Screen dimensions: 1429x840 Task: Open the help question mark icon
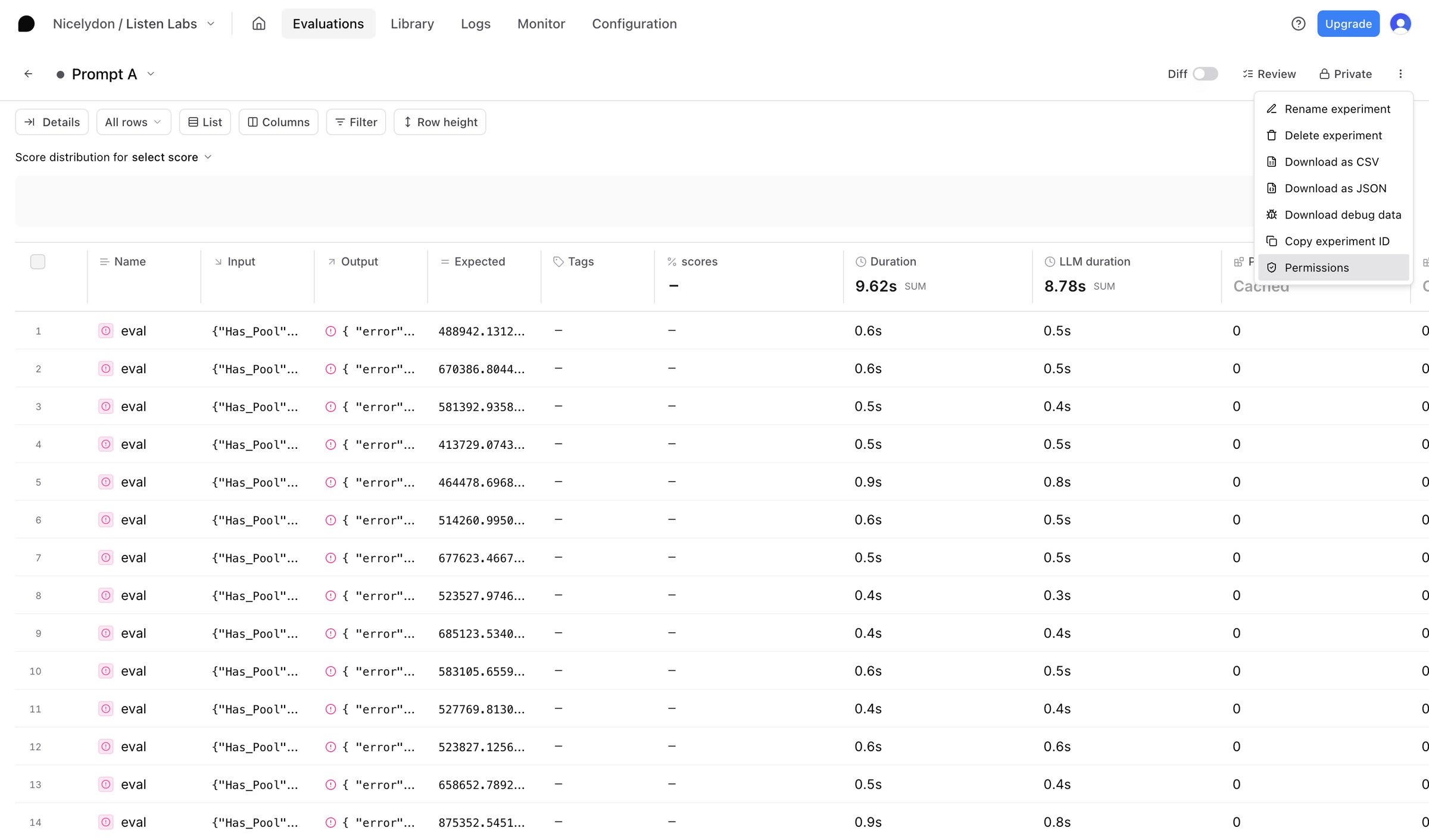[1298, 24]
